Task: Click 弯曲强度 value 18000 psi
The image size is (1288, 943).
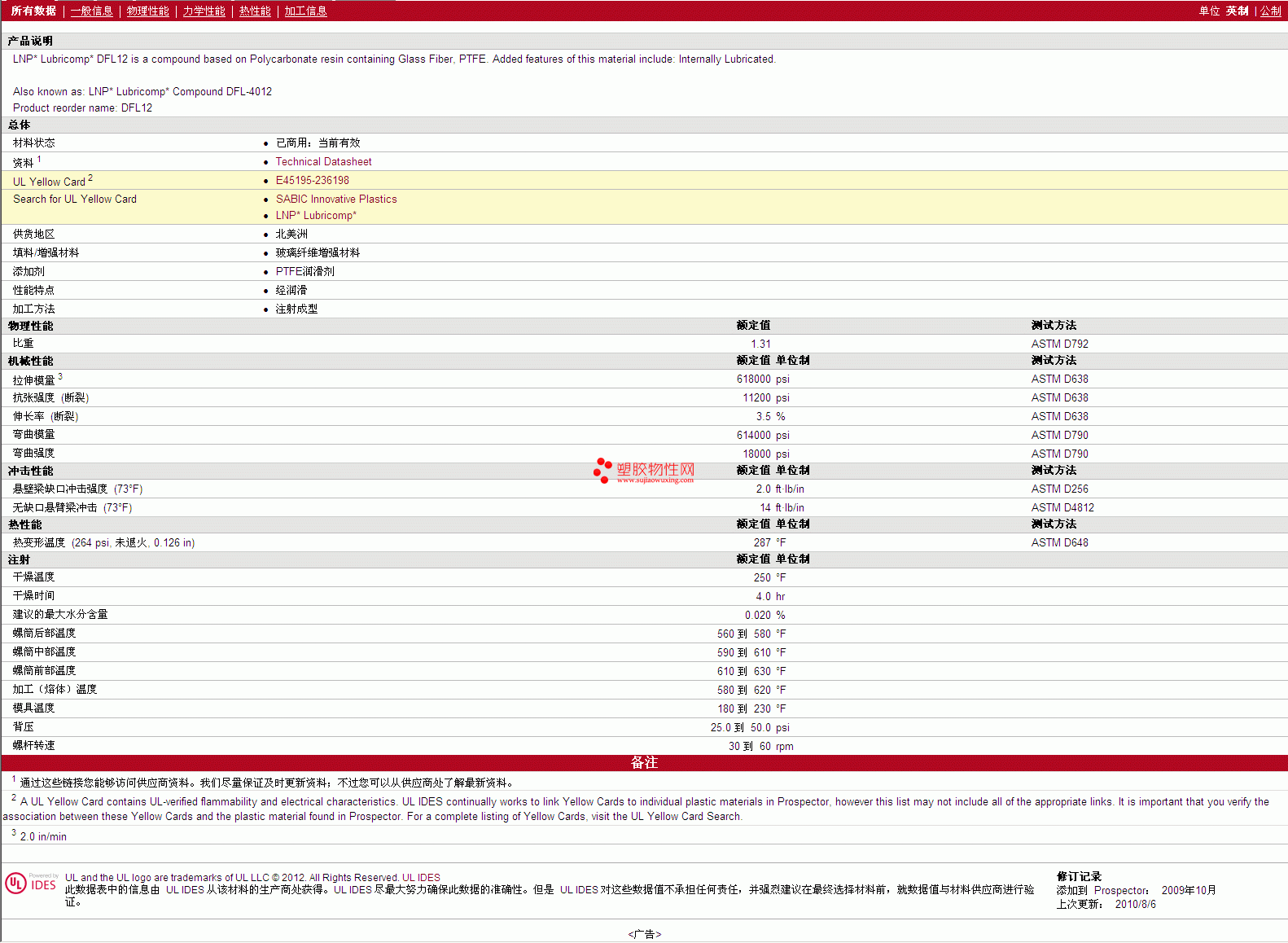Action: click(766, 454)
